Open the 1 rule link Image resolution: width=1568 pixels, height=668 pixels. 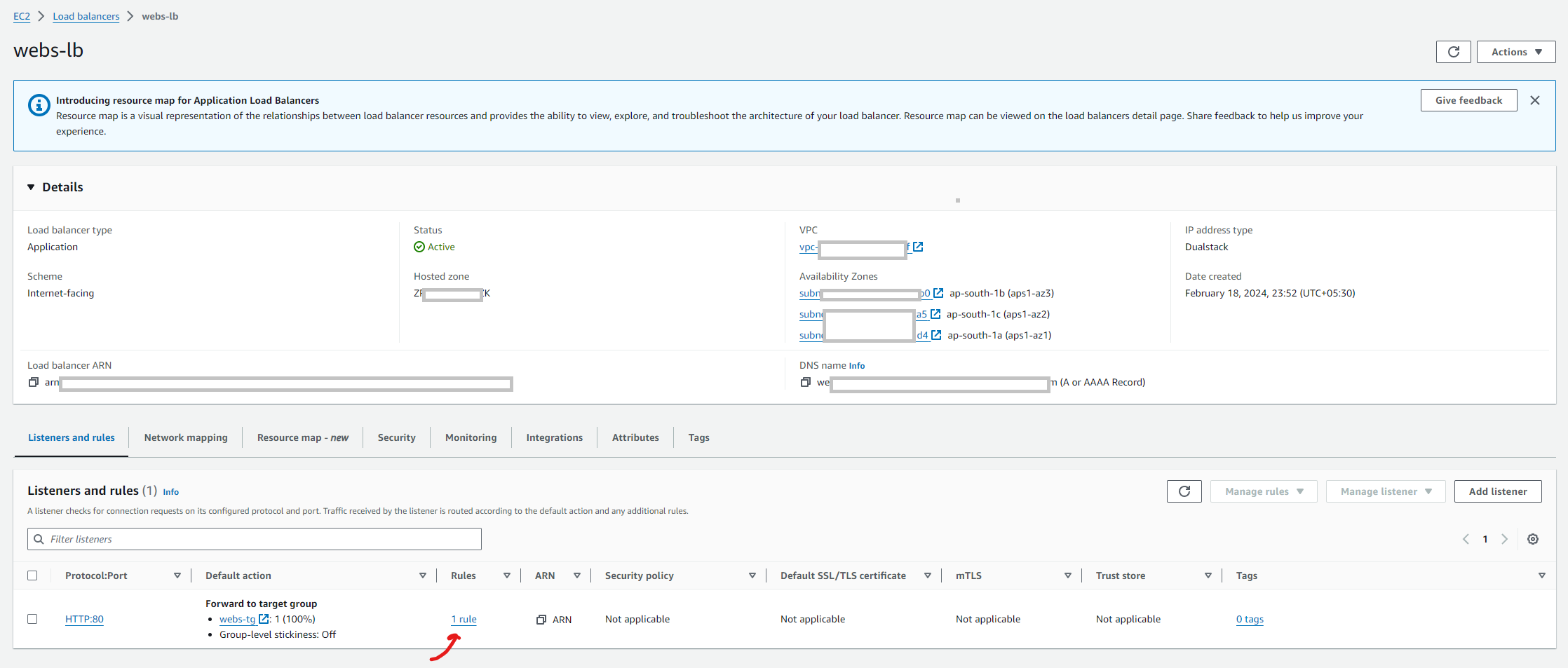[464, 619]
